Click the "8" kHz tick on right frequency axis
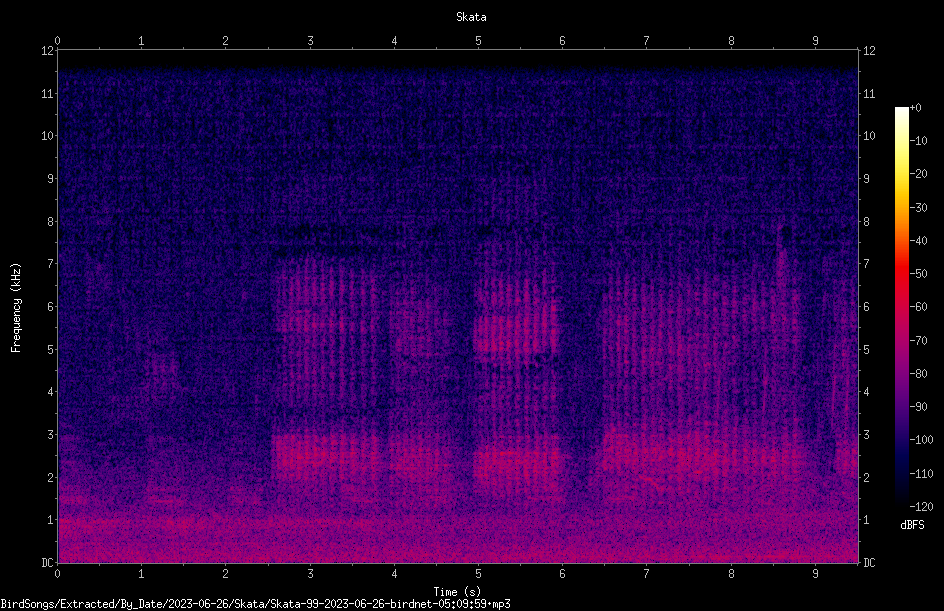 click(x=866, y=222)
